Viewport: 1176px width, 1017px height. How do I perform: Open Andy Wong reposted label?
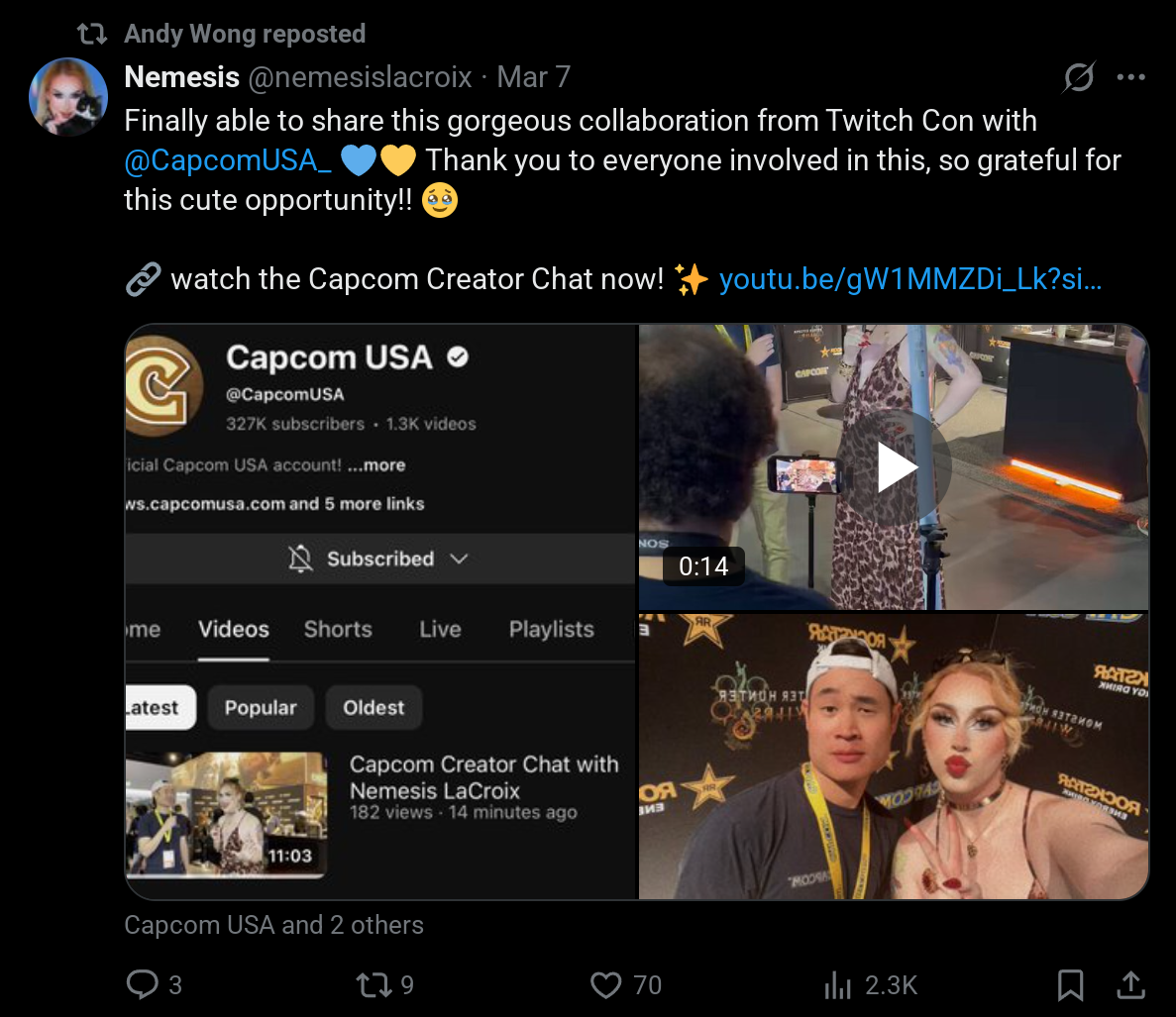(245, 34)
